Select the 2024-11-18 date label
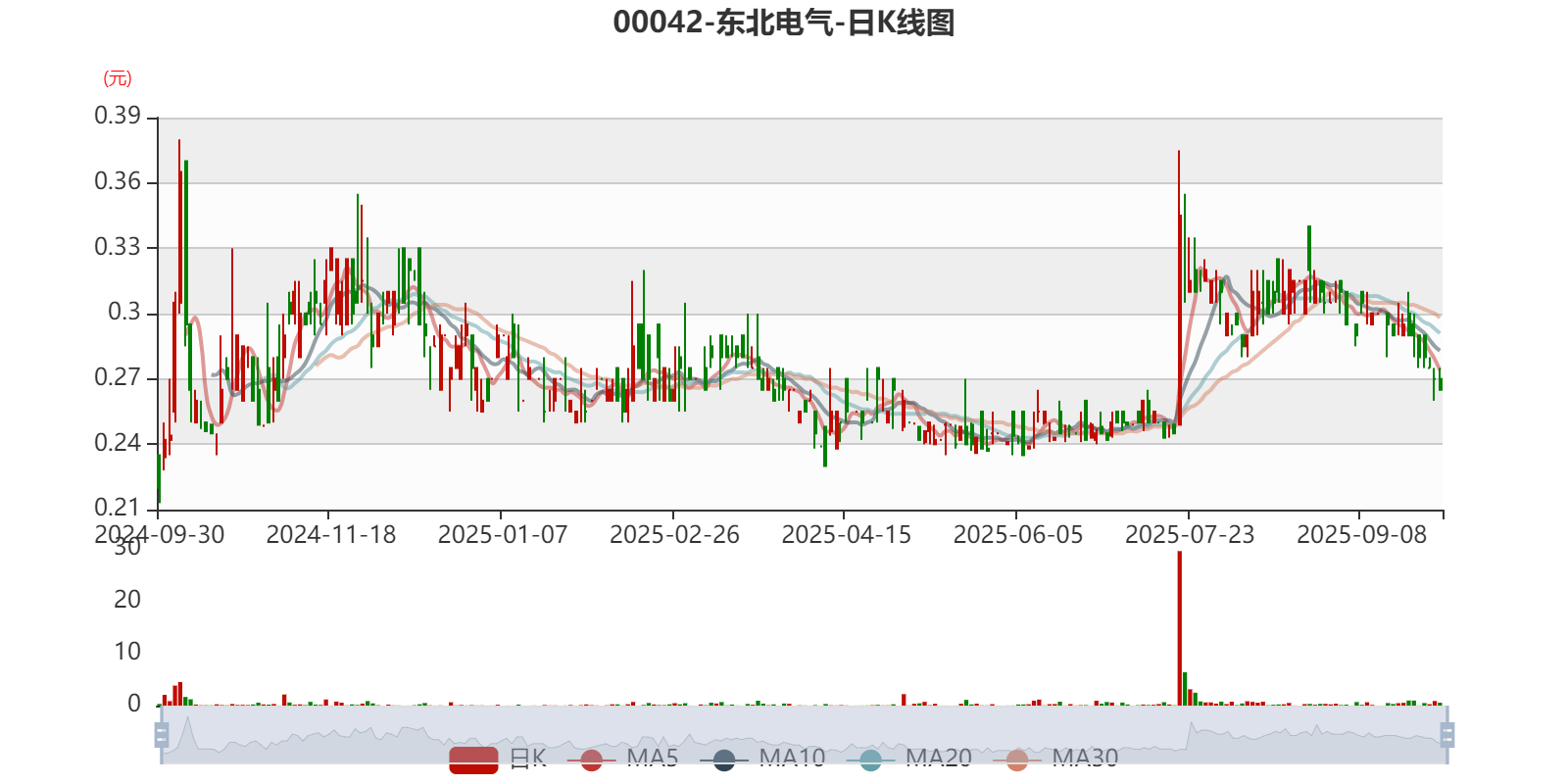Viewport: 1568px width, 784px height. point(331,535)
